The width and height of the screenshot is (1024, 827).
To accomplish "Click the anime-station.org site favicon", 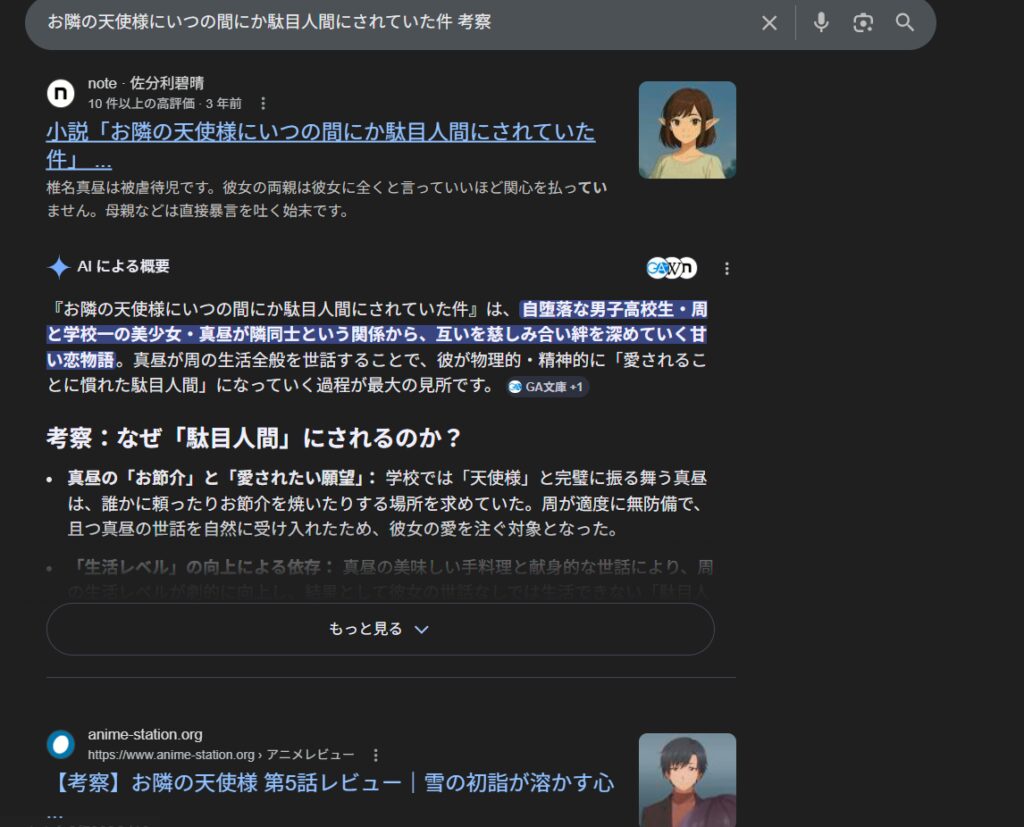I will [60, 746].
